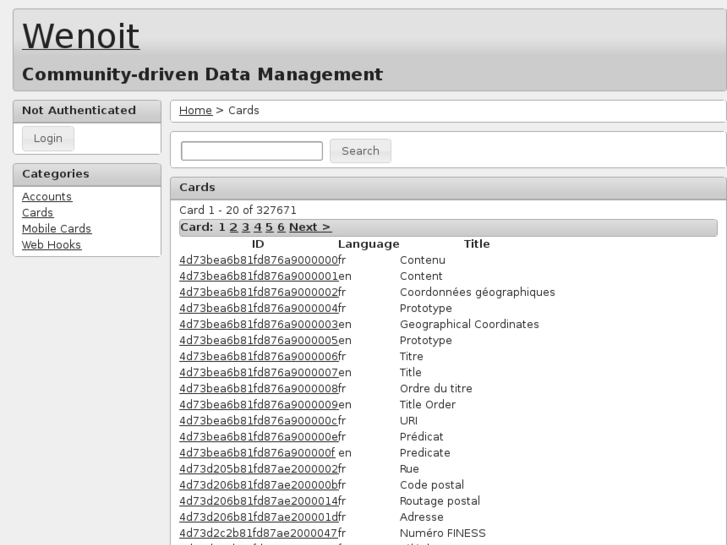Viewport: 727px width, 545px height.
Task: Open the Web Hooks category
Action: [51, 245]
